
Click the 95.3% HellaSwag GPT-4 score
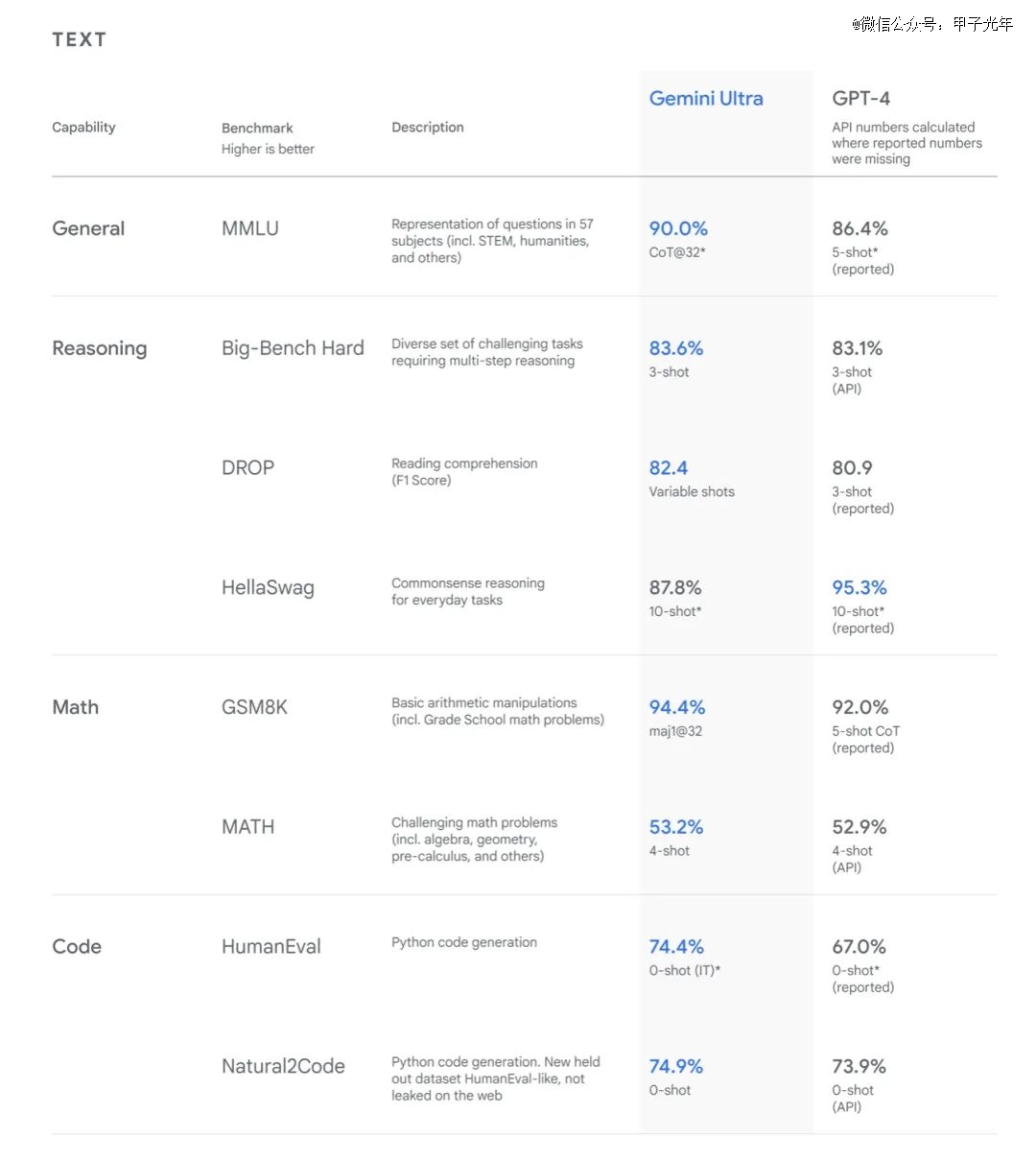859,587
